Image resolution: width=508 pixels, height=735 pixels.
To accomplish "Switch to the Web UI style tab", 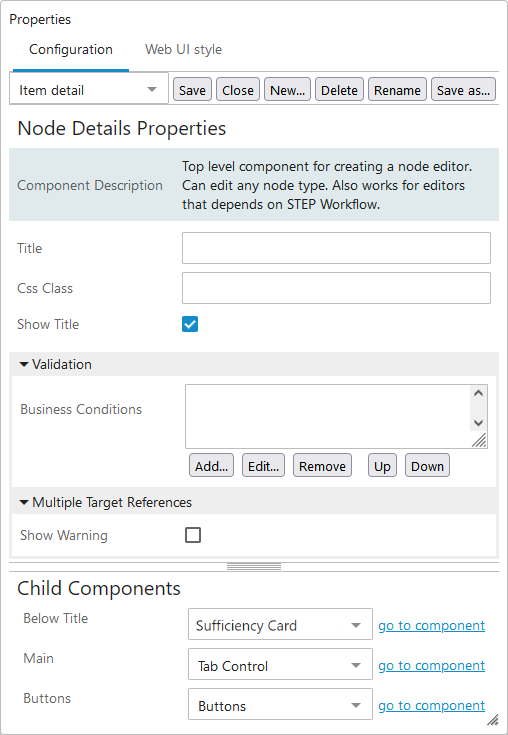I will (183, 50).
